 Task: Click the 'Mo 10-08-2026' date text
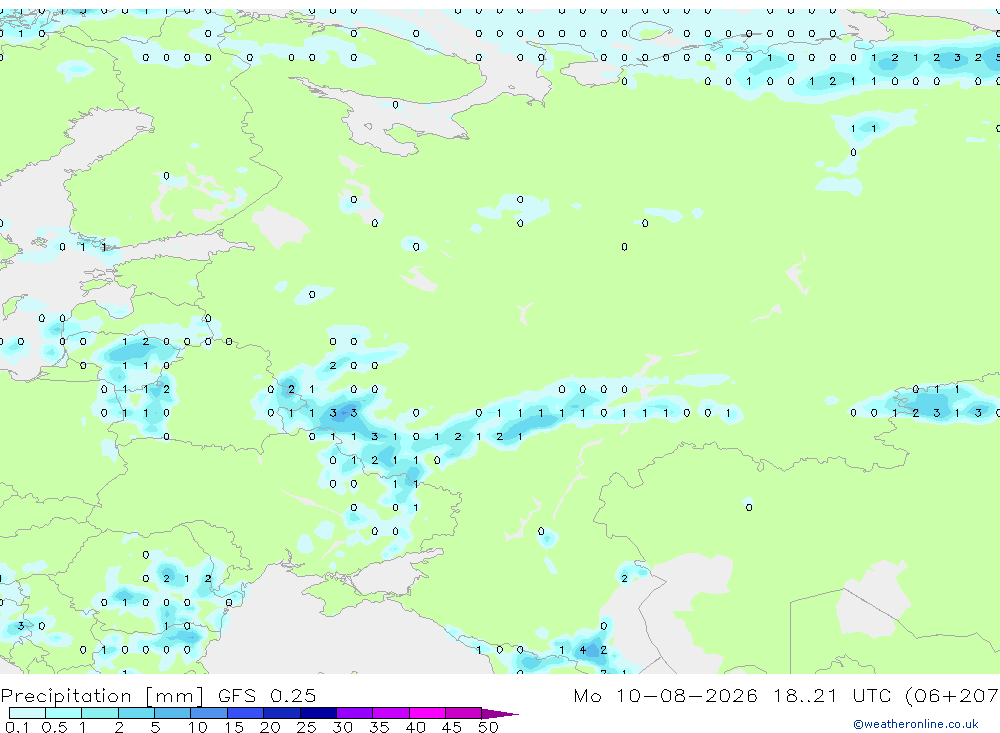tap(665, 695)
